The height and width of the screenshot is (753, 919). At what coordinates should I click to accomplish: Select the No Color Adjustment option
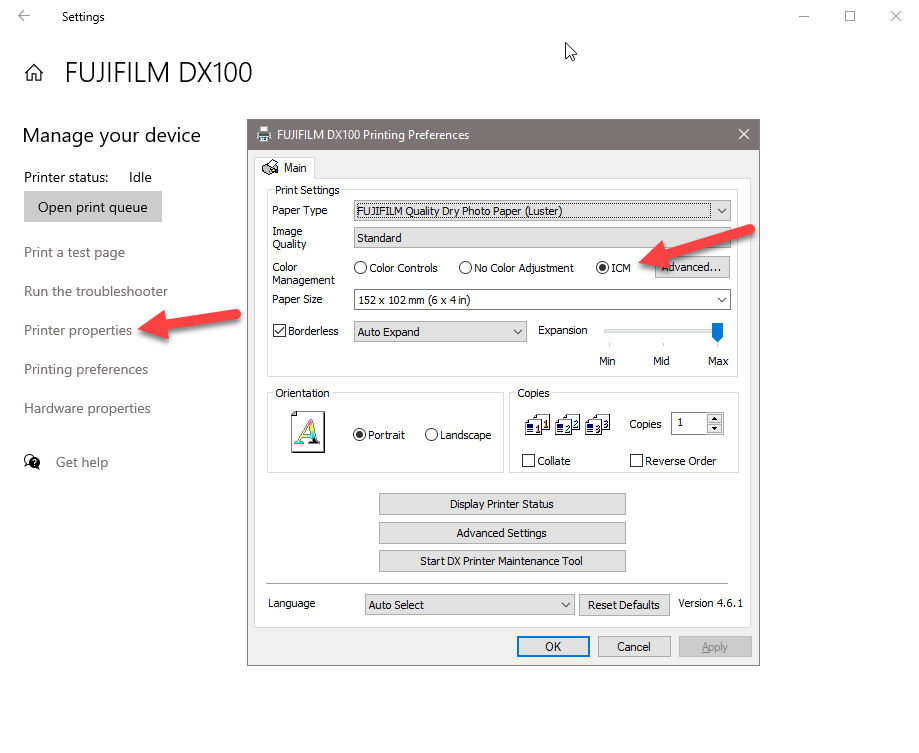coord(465,268)
